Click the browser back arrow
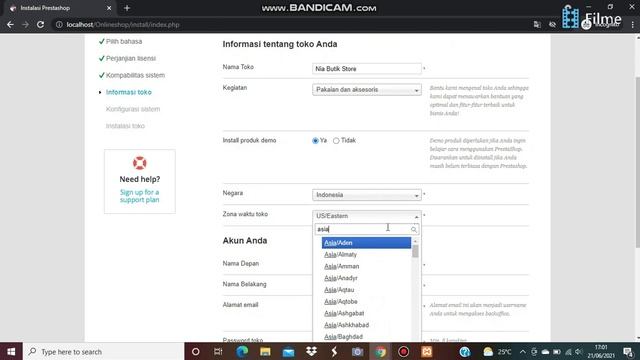The image size is (640, 360). pos(10,24)
